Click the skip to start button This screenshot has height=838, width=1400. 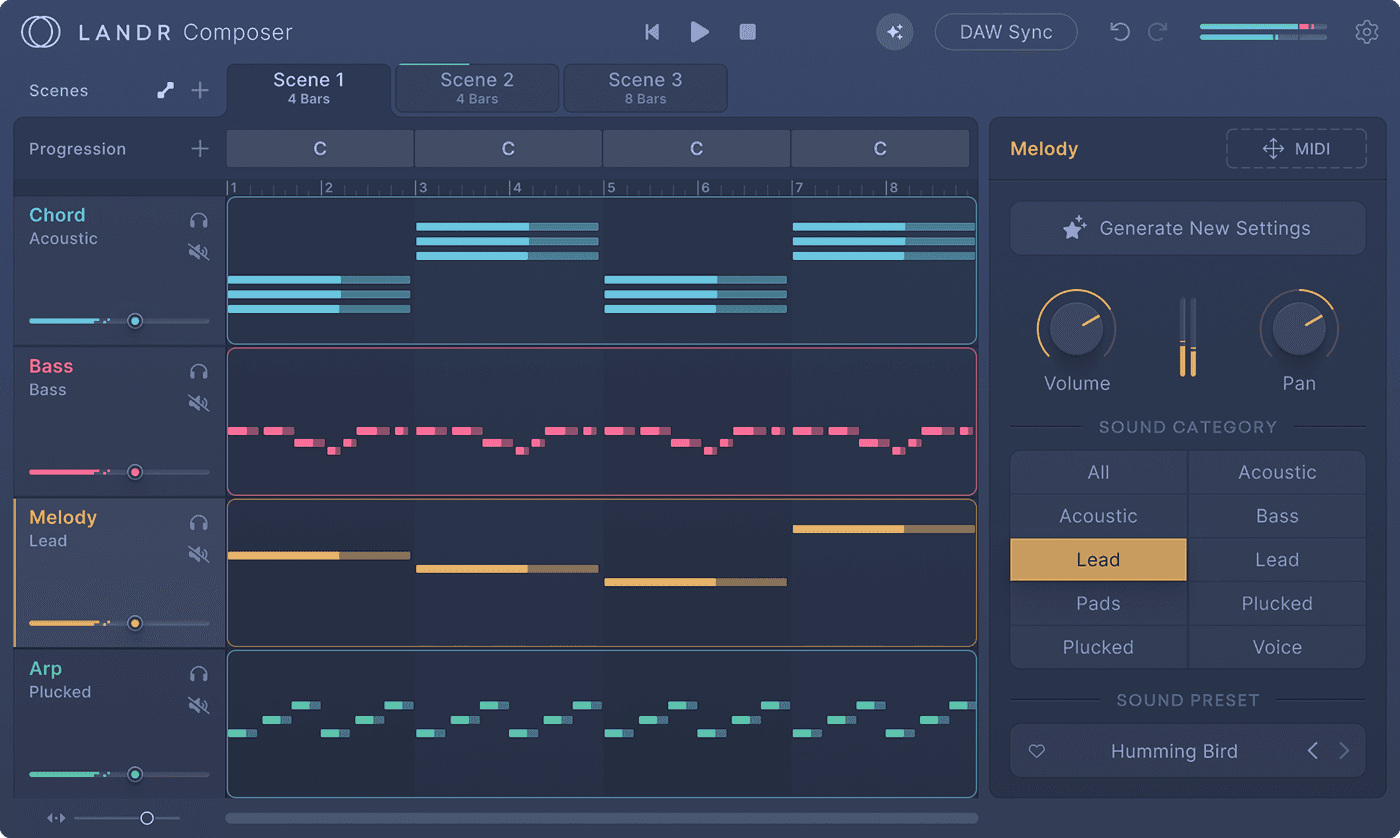pyautogui.click(x=652, y=32)
